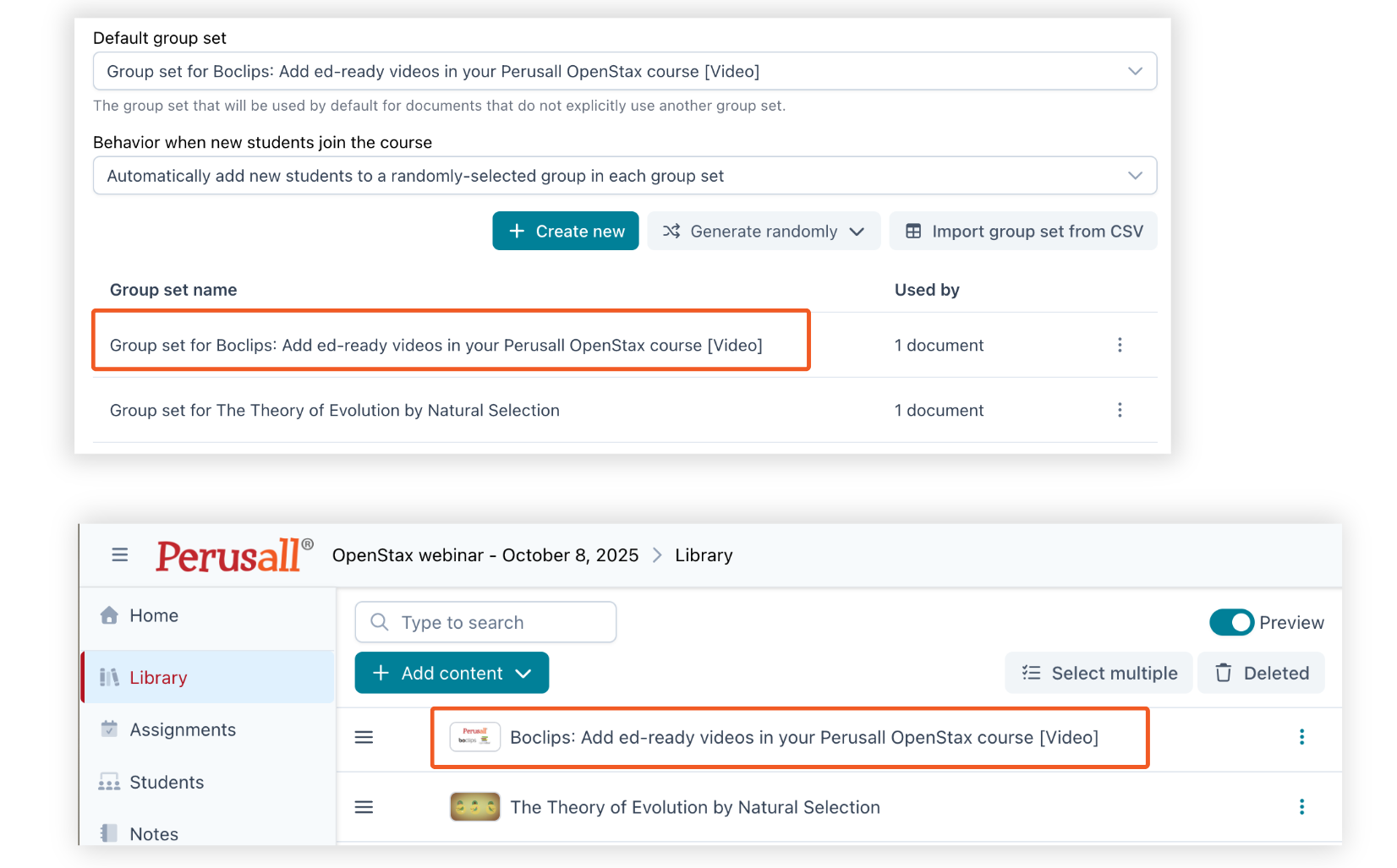Open the Theory of Evolution thumbnail
Screen dimensions: 1397x868
tap(474, 807)
